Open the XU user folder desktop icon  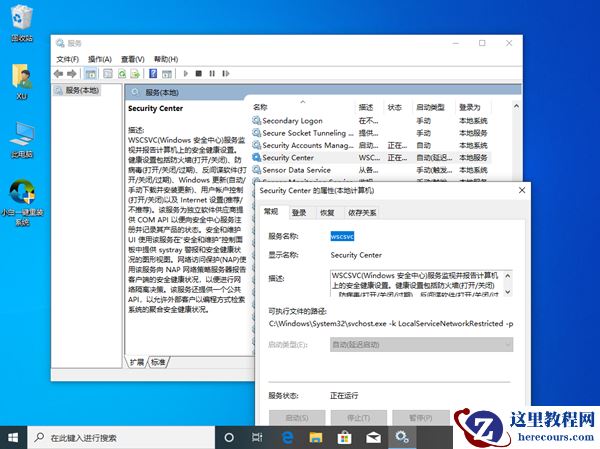pyautogui.click(x=22, y=82)
